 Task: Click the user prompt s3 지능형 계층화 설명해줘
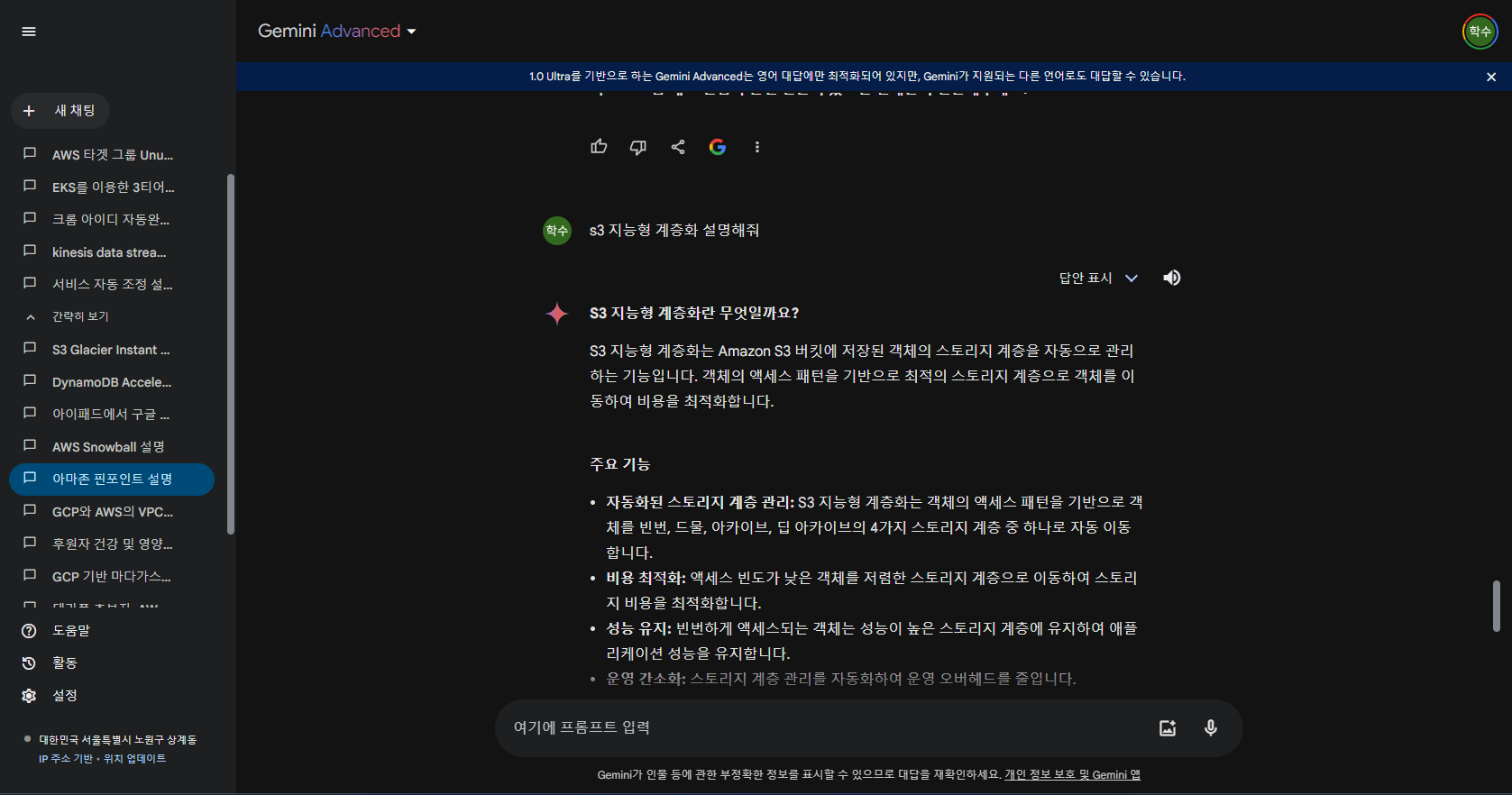tap(674, 231)
